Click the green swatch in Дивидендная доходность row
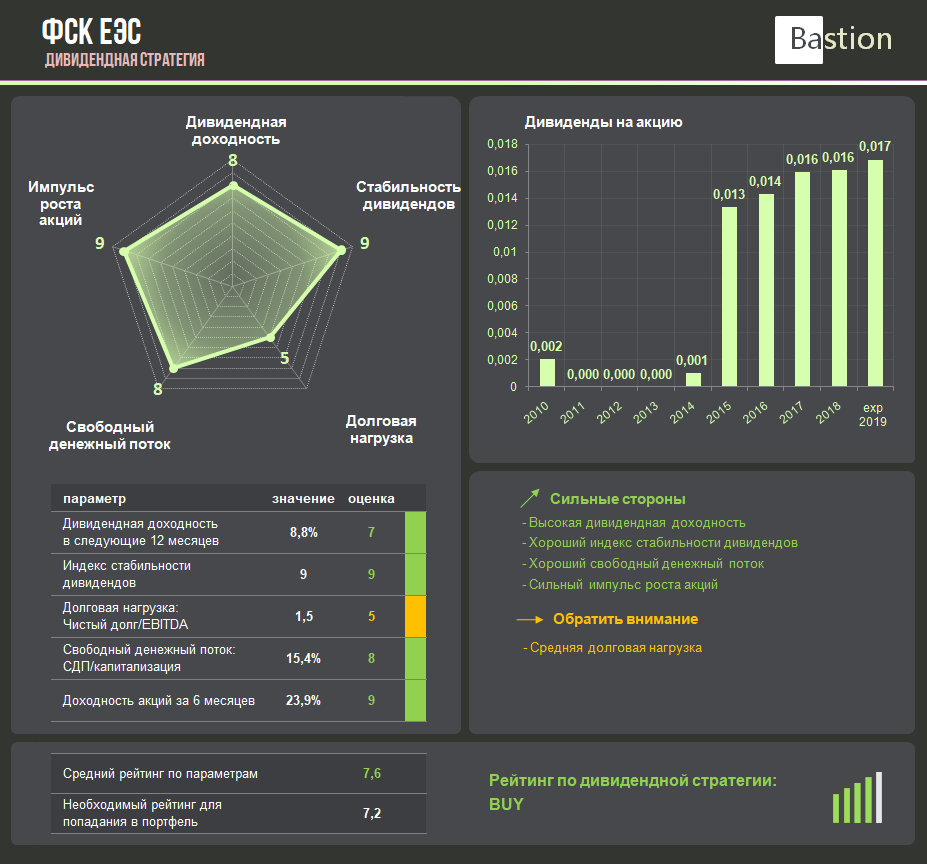This screenshot has height=865, width=927. click(415, 532)
